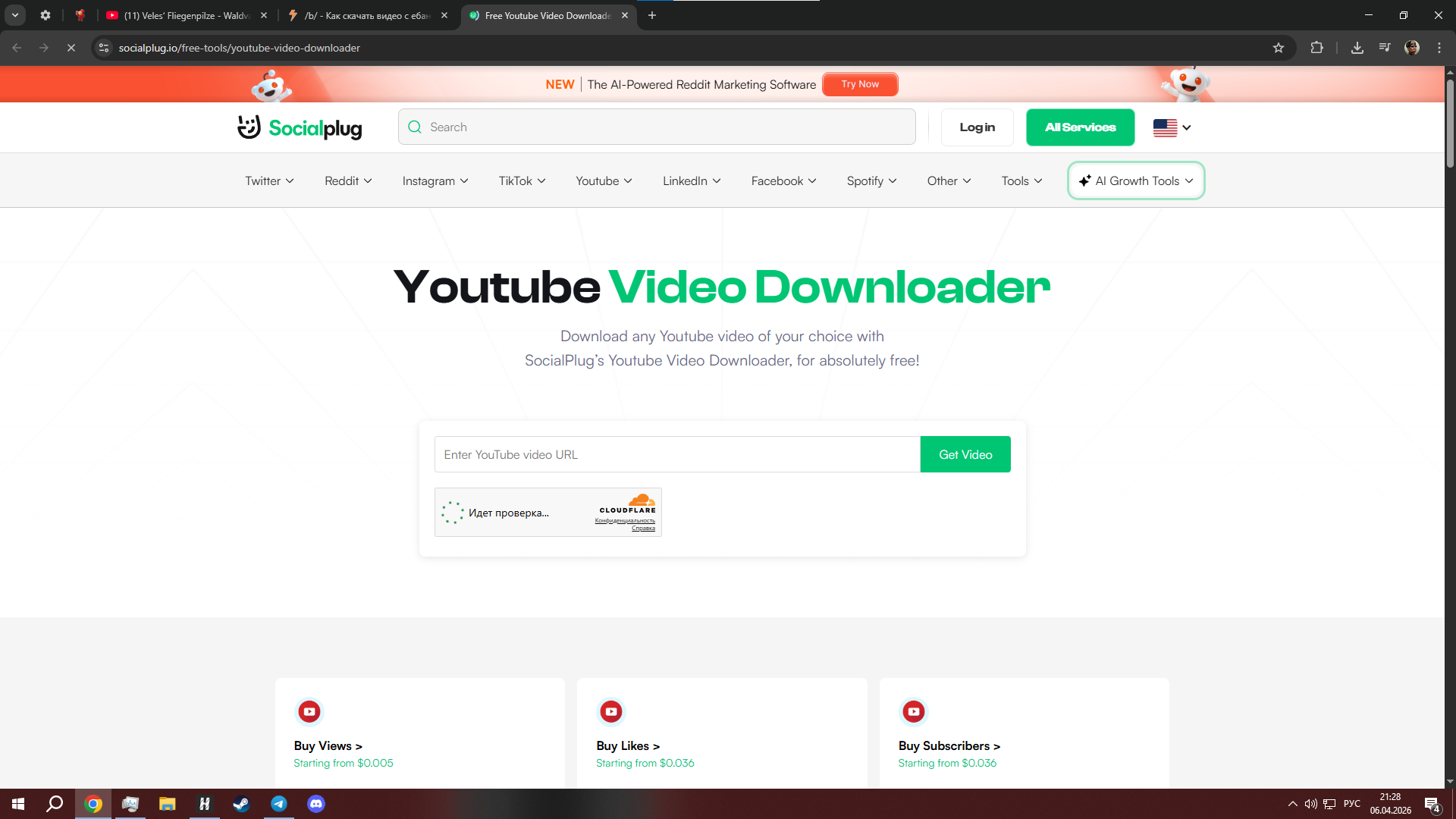Image resolution: width=1456 pixels, height=819 pixels.
Task: Bookmark page with the star icon
Action: click(1279, 48)
